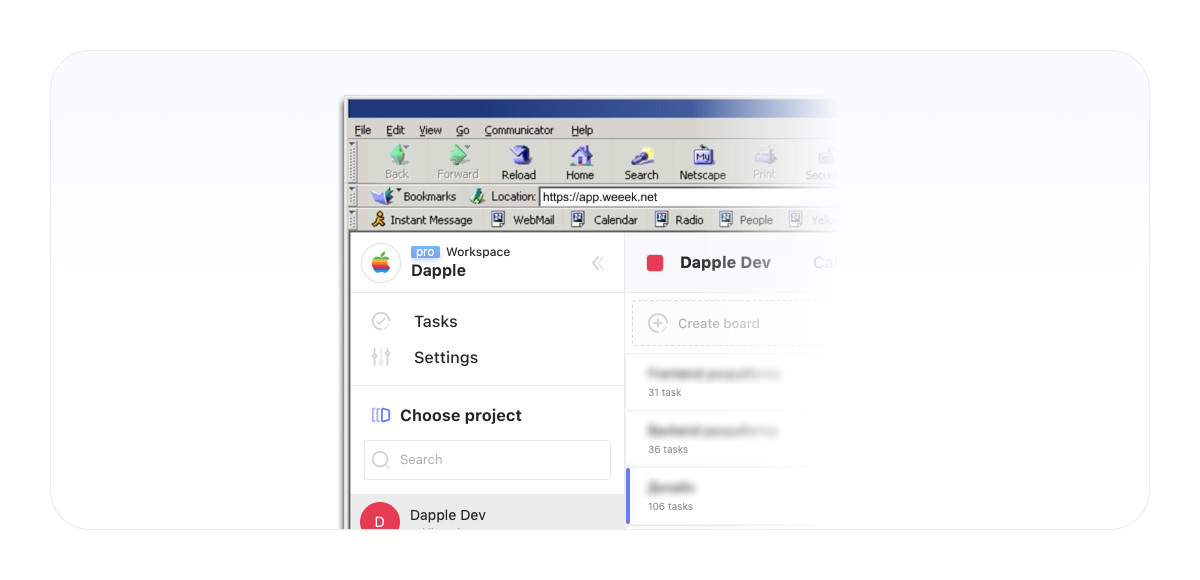The image size is (1200, 580).
Task: Open Search from the browser toolbar
Action: pos(641,157)
